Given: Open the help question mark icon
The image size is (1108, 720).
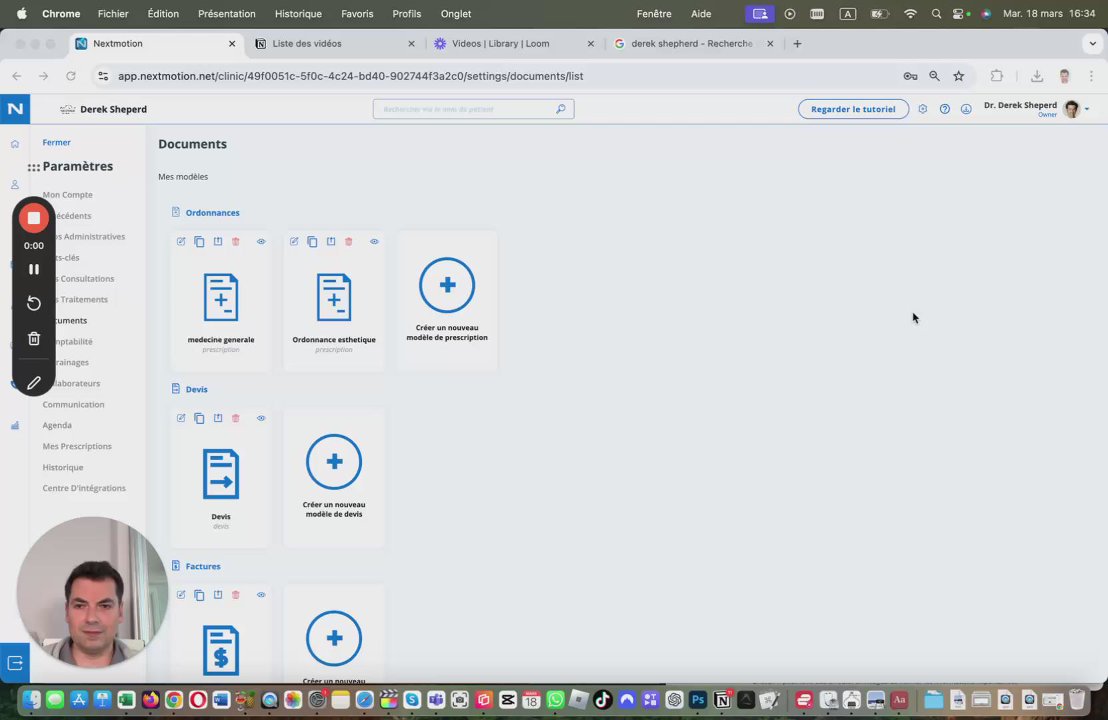Looking at the screenshot, I should pyautogui.click(x=944, y=109).
